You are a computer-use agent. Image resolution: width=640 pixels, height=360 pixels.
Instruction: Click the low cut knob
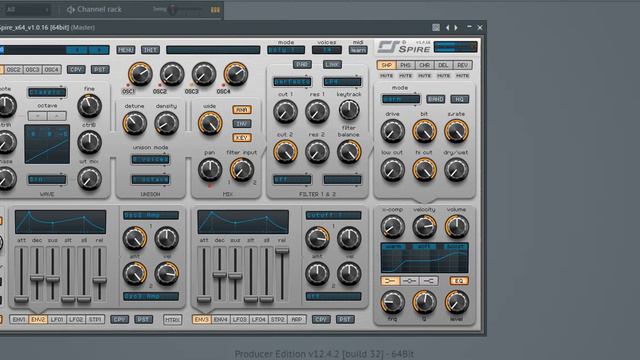coord(392,169)
